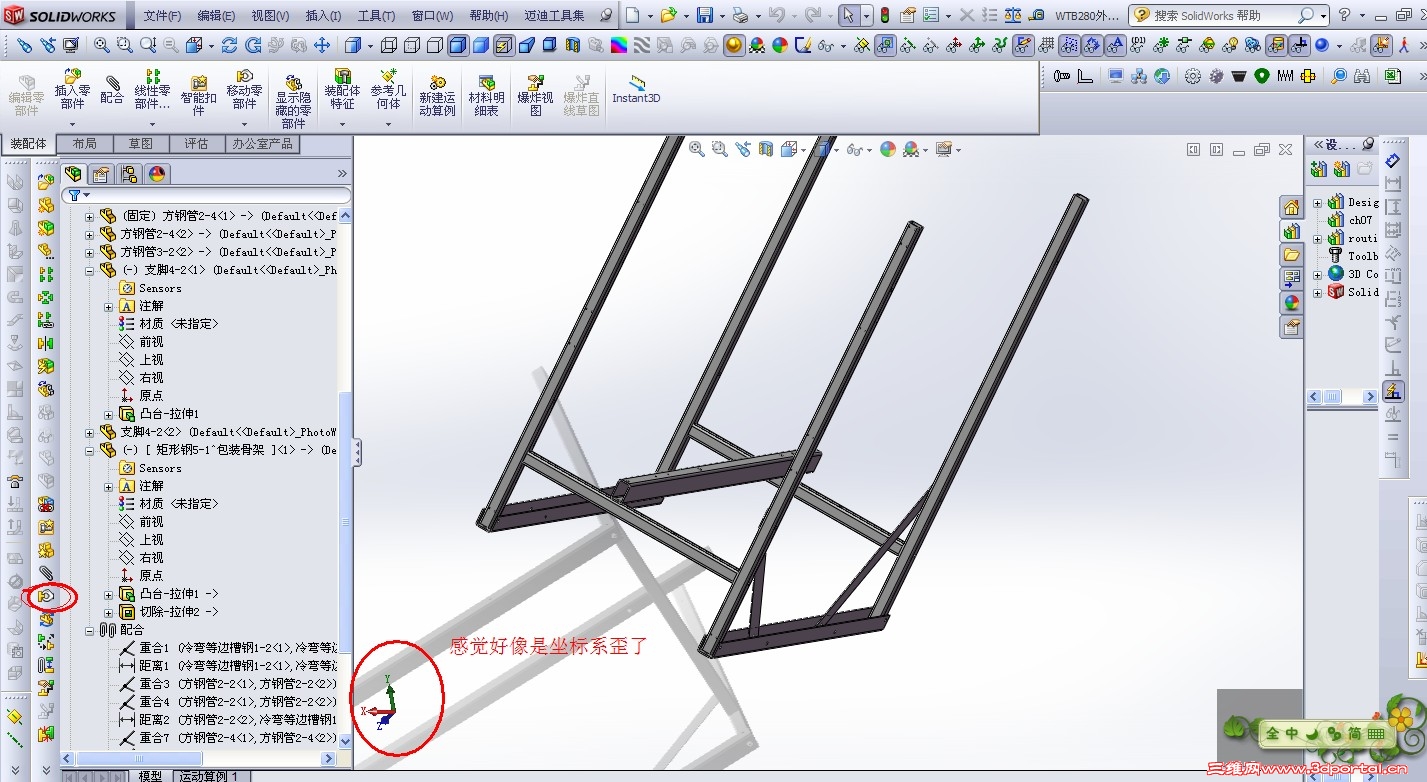Toggle RealView Graphics gold sphere button
The width and height of the screenshot is (1427, 782).
(x=734, y=45)
